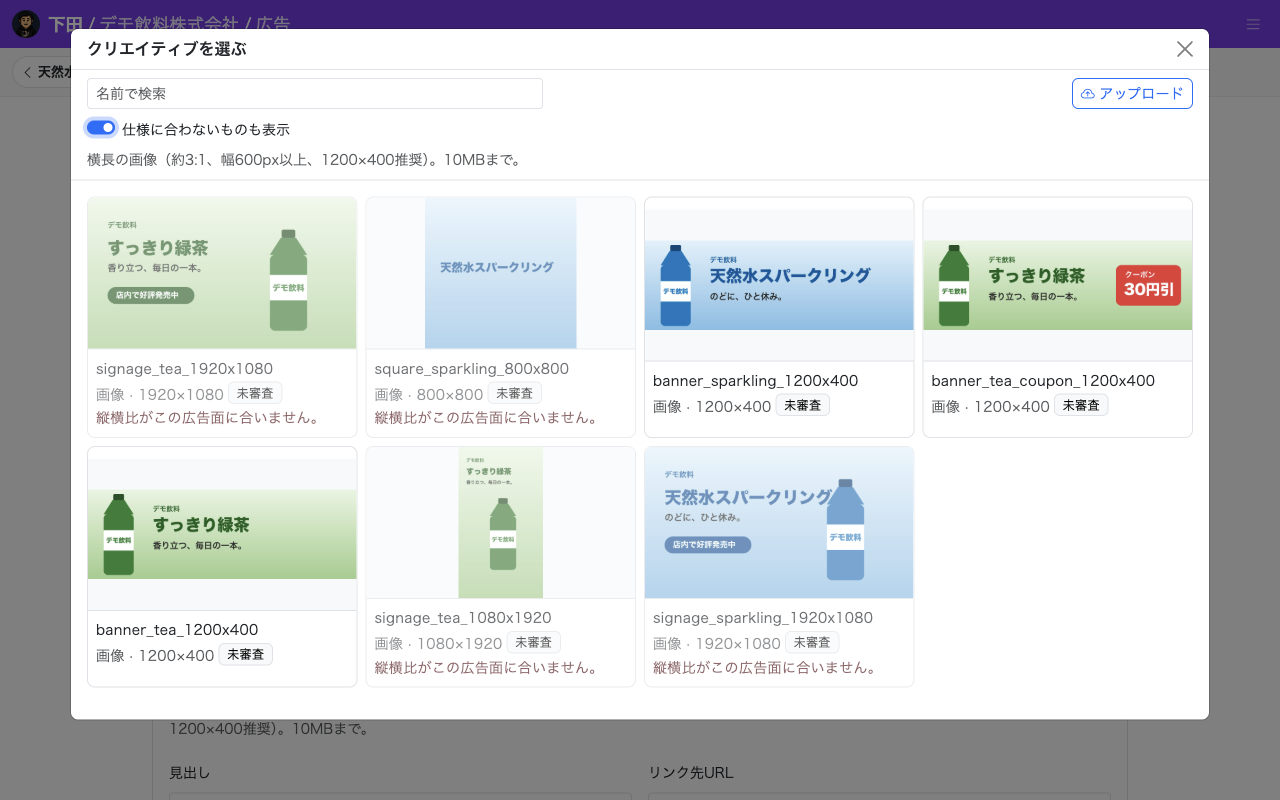Click 画像 · 1080×1920 size text

click(438, 644)
